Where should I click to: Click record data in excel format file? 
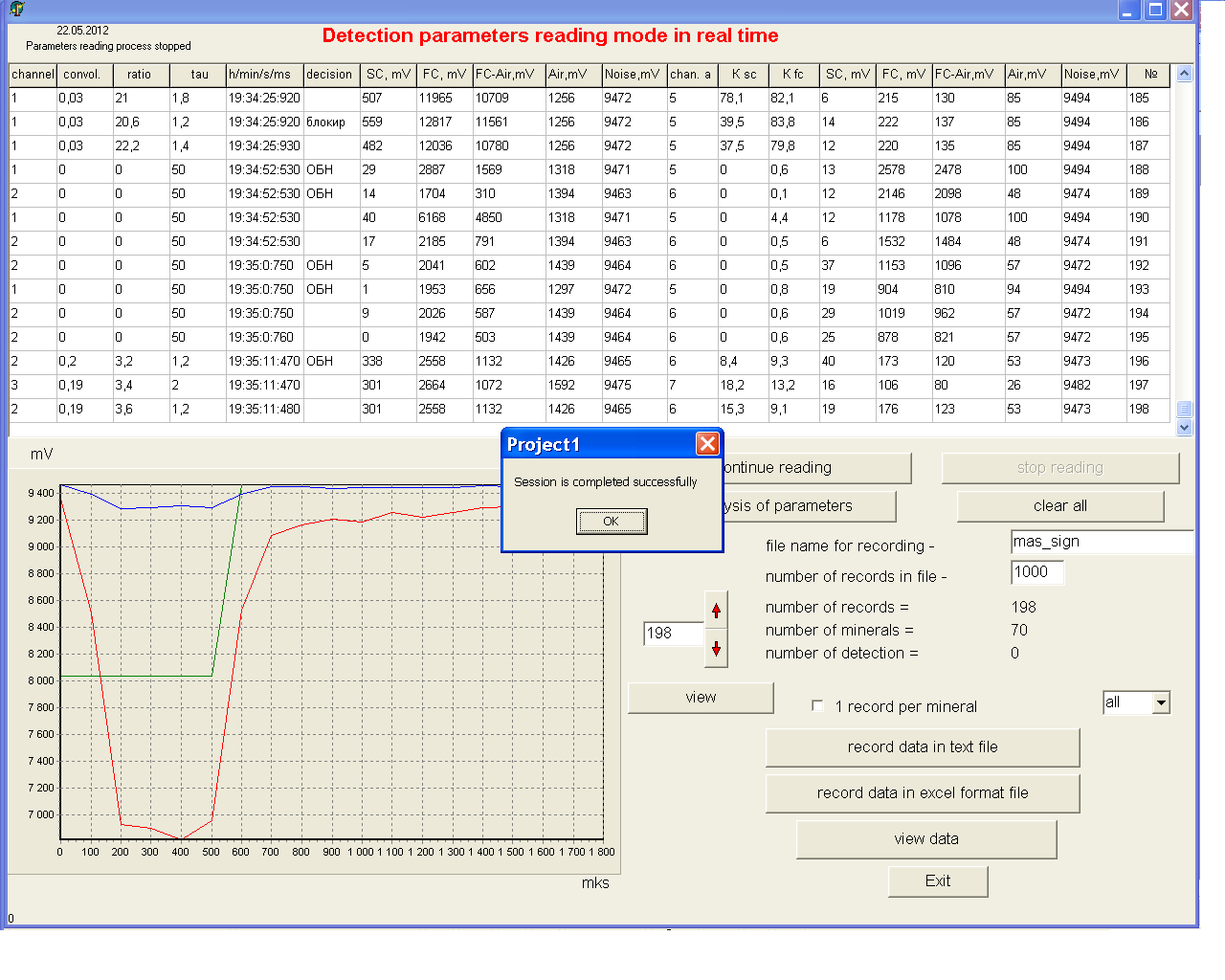click(923, 793)
